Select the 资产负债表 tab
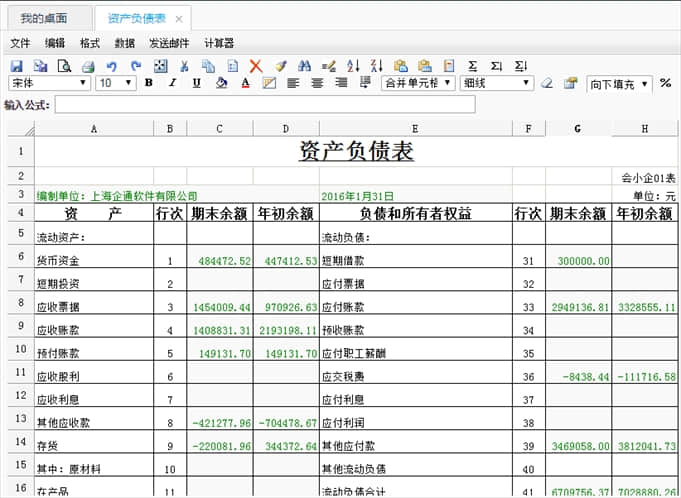Image resolution: width=681 pixels, height=498 pixels. (137, 18)
